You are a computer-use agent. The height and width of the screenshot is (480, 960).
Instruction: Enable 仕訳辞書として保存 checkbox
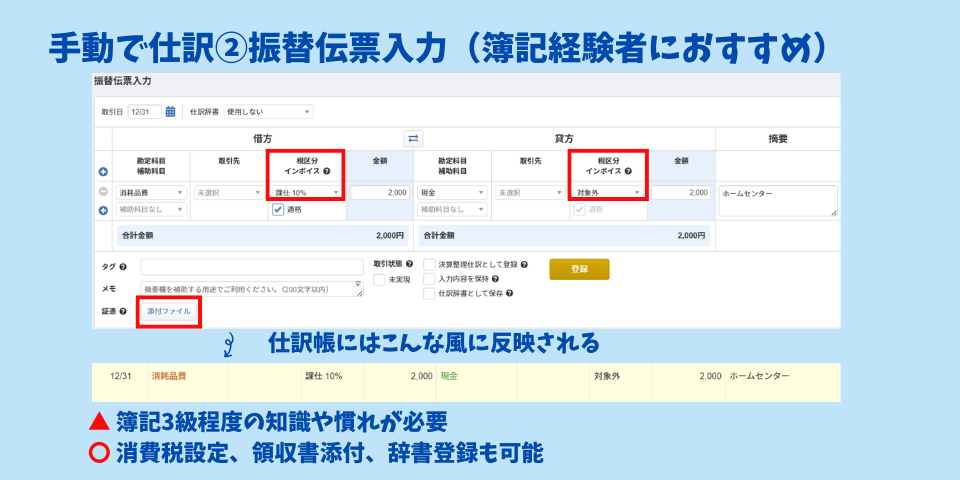[429, 293]
